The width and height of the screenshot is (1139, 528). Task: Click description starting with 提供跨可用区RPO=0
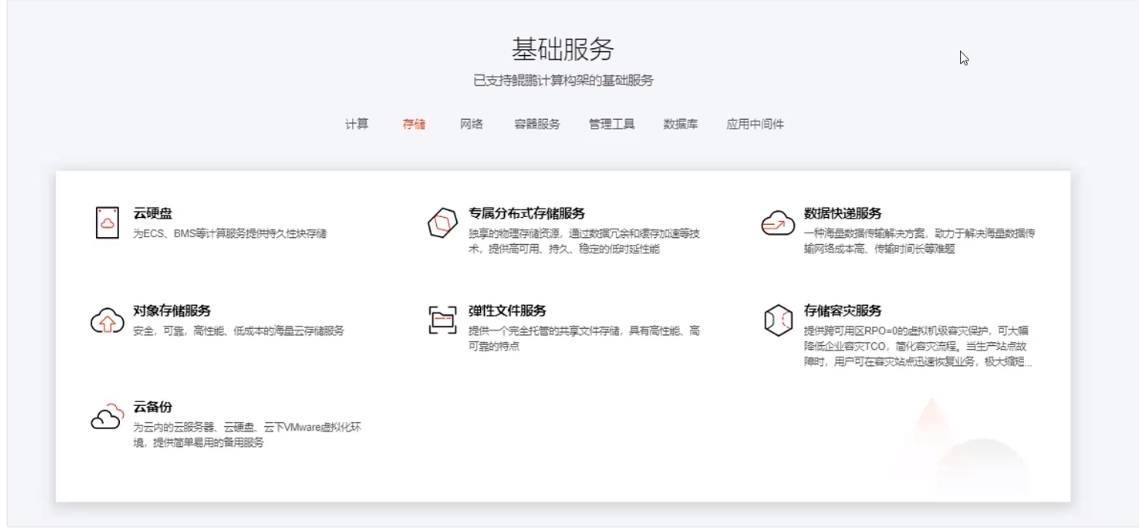(x=920, y=346)
